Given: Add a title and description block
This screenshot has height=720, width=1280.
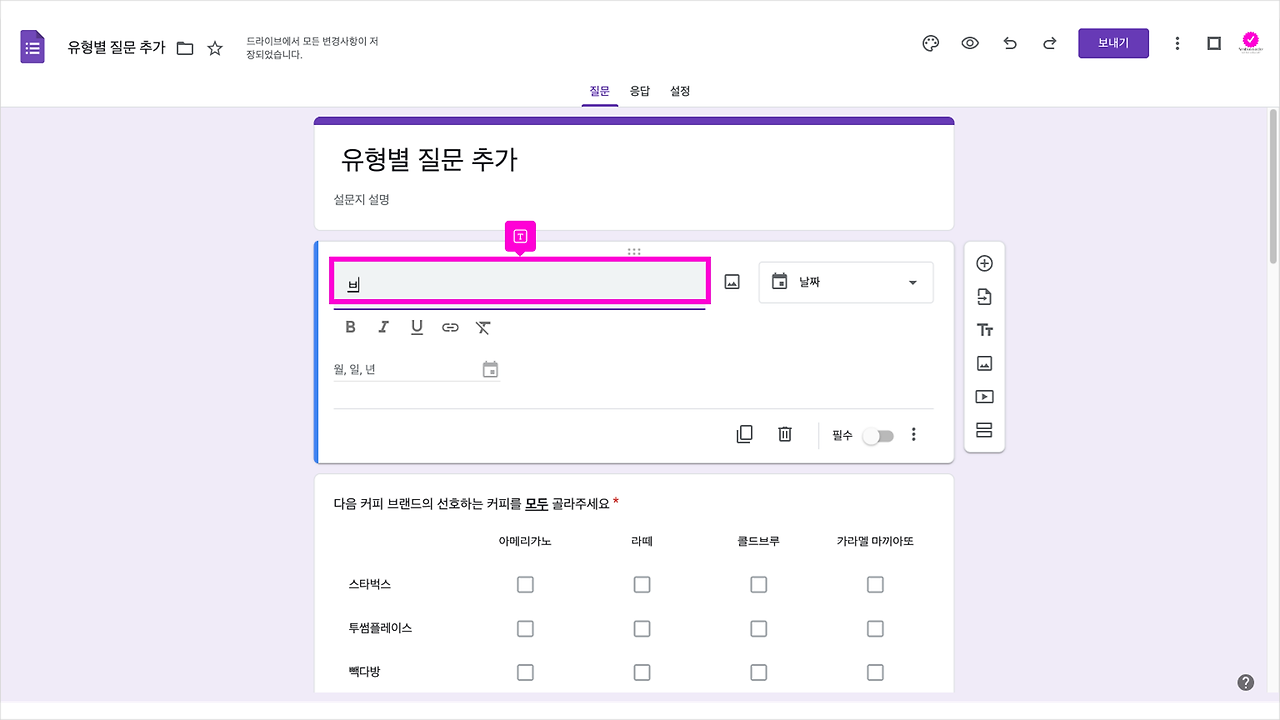Looking at the screenshot, I should pyautogui.click(x=984, y=329).
